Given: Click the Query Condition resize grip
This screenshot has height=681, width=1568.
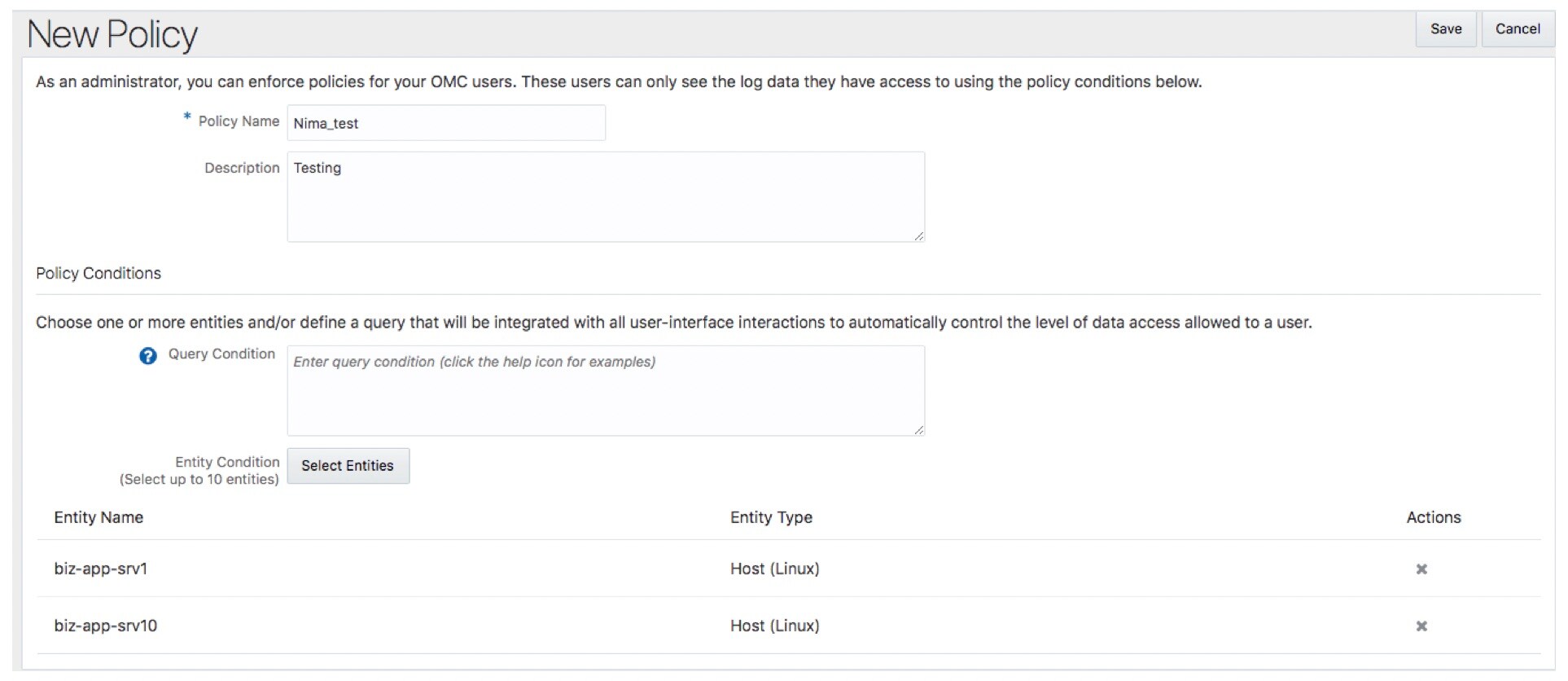Looking at the screenshot, I should (918, 430).
